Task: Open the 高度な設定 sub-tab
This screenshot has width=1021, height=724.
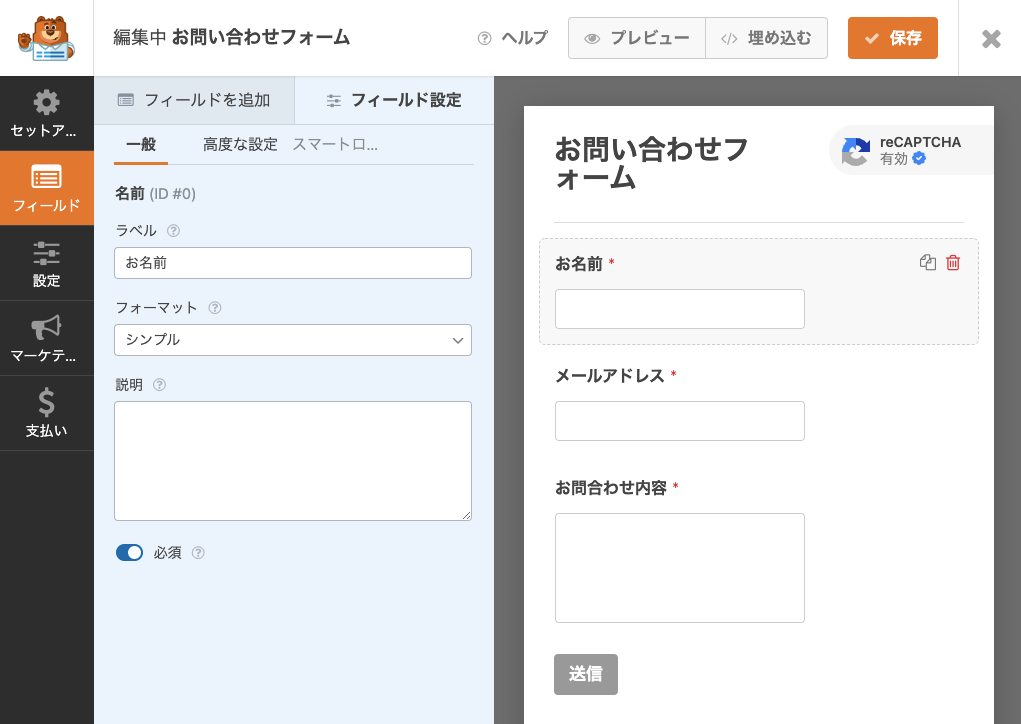Action: tap(240, 145)
